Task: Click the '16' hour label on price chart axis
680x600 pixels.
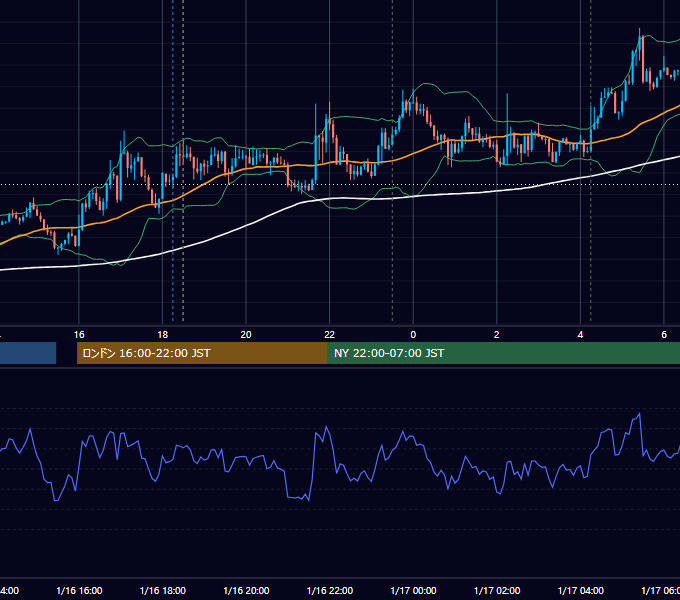Action: (x=79, y=335)
